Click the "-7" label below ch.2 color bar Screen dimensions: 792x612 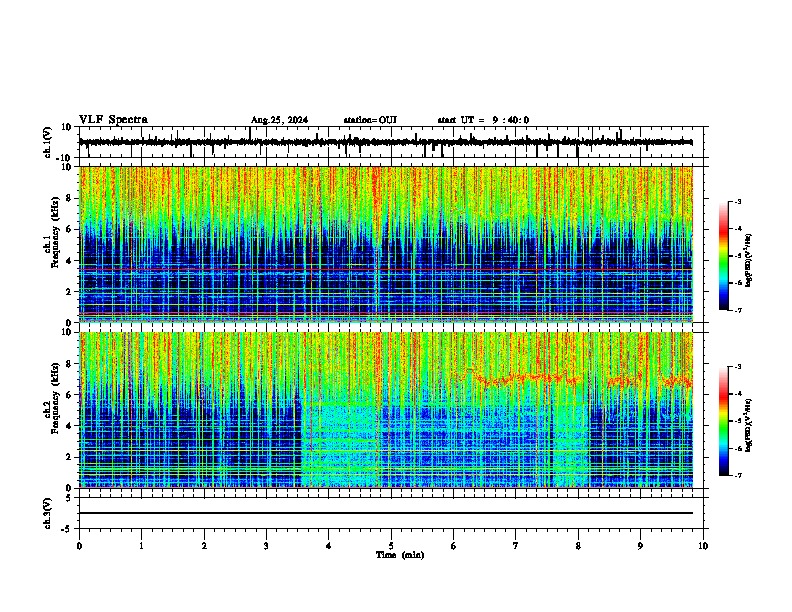(x=737, y=476)
